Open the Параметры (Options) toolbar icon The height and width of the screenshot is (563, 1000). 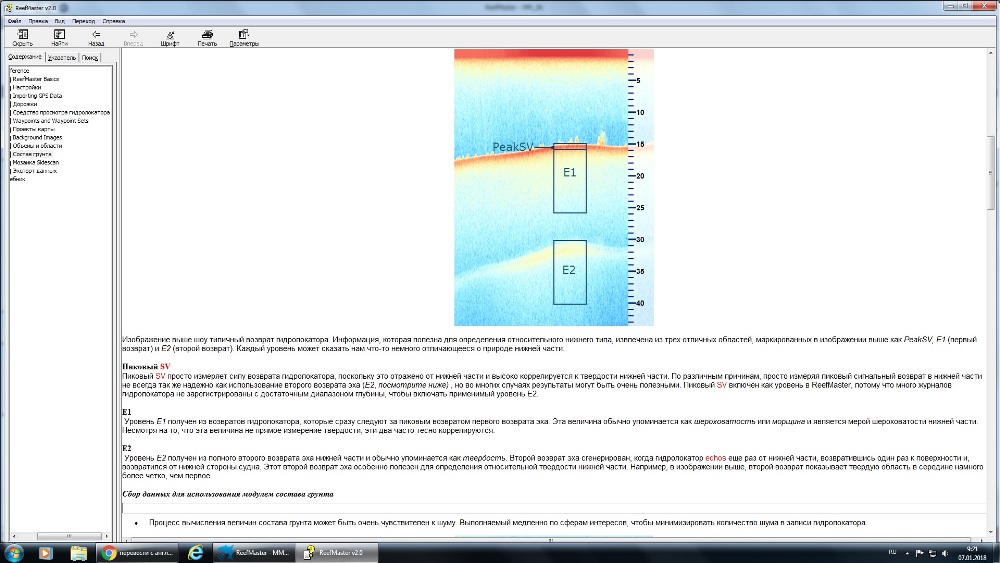click(244, 38)
